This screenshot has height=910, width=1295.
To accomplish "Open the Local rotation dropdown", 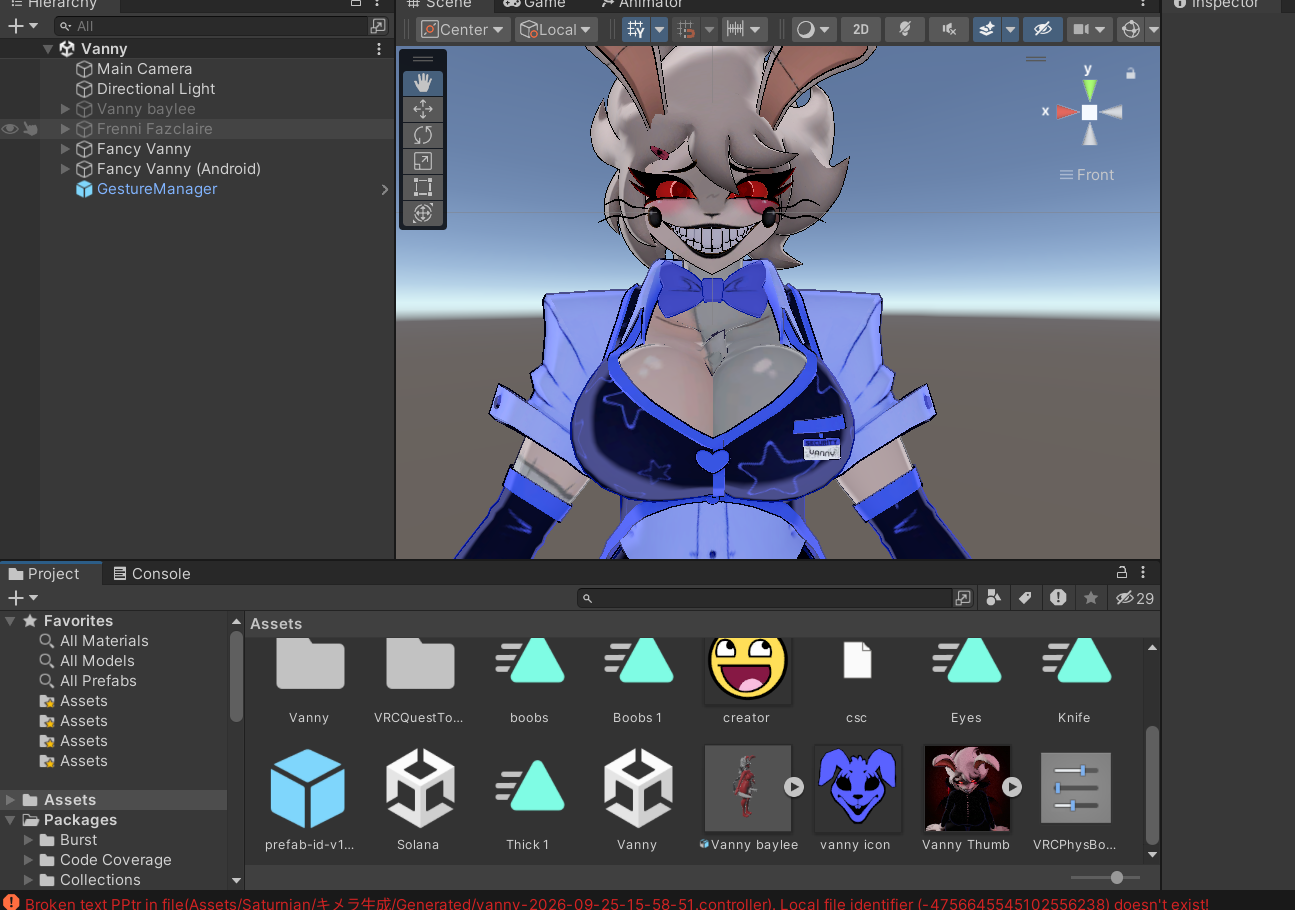I will tap(556, 30).
